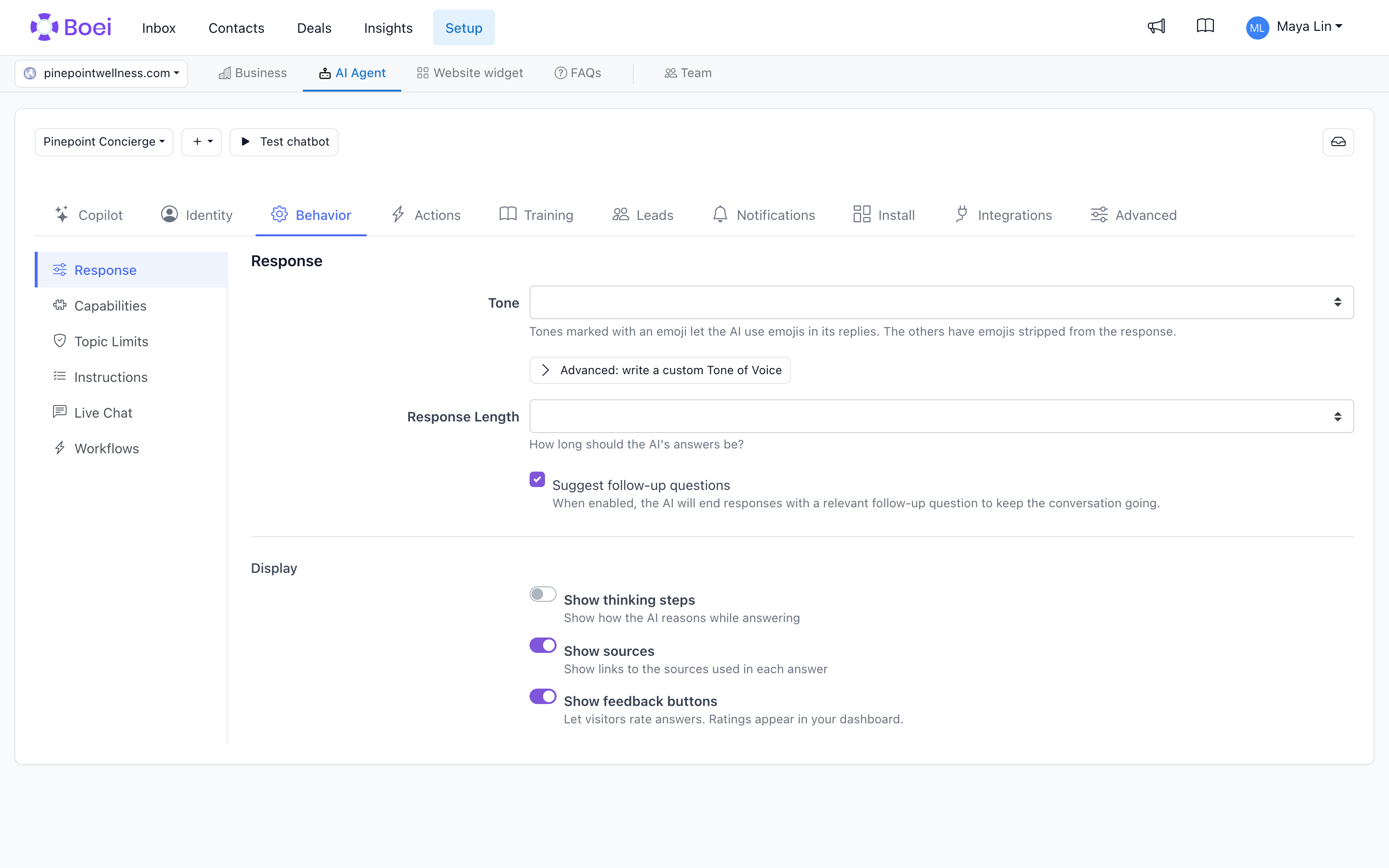Viewport: 1389px width, 868px height.
Task: Click the Capabilities puzzle icon
Action: [x=60, y=305]
